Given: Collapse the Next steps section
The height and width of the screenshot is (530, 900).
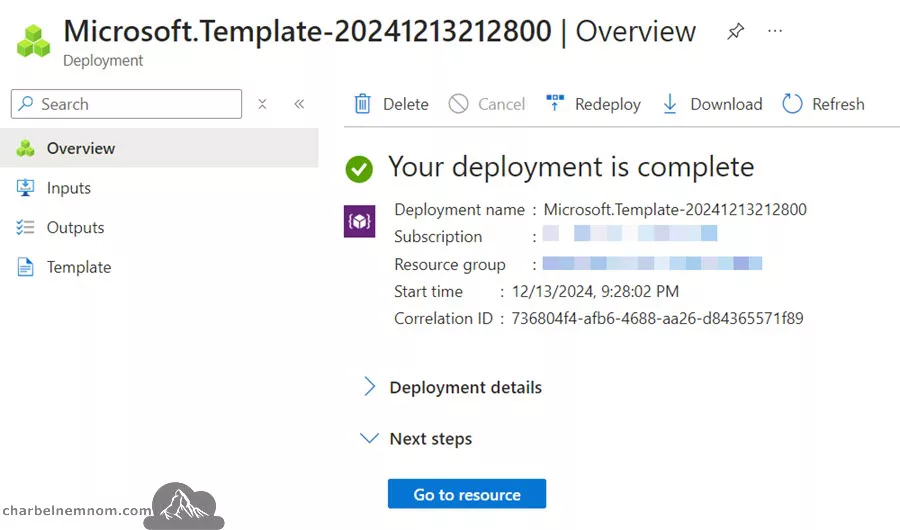Looking at the screenshot, I should point(417,439).
